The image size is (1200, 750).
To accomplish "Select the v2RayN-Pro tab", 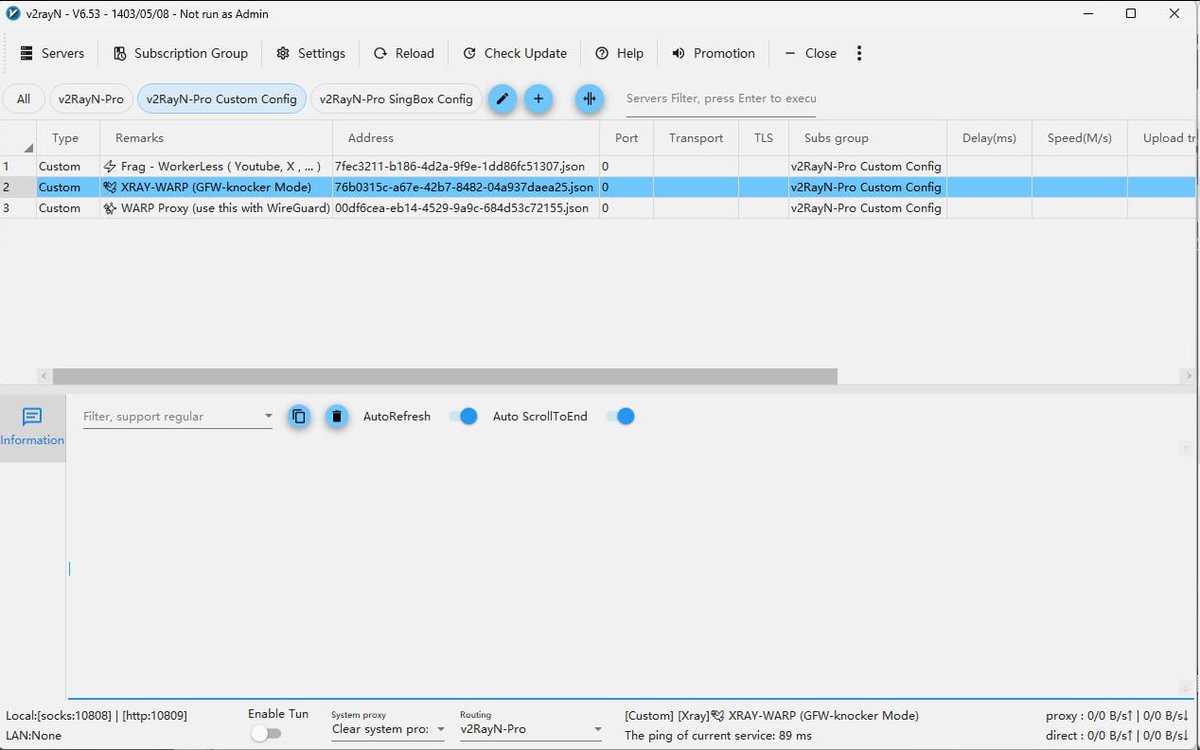I will click(91, 99).
